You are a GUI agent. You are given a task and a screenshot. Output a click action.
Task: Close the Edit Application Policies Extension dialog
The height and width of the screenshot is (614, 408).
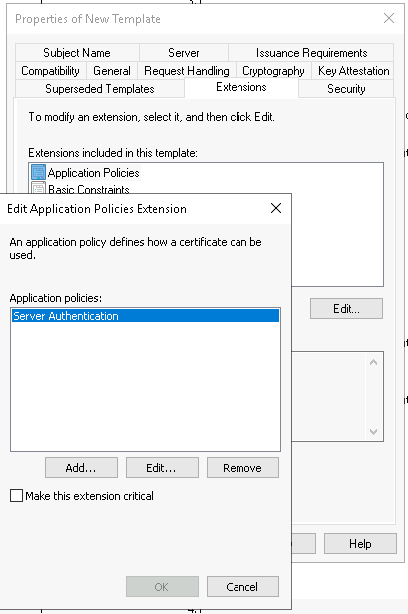276,208
